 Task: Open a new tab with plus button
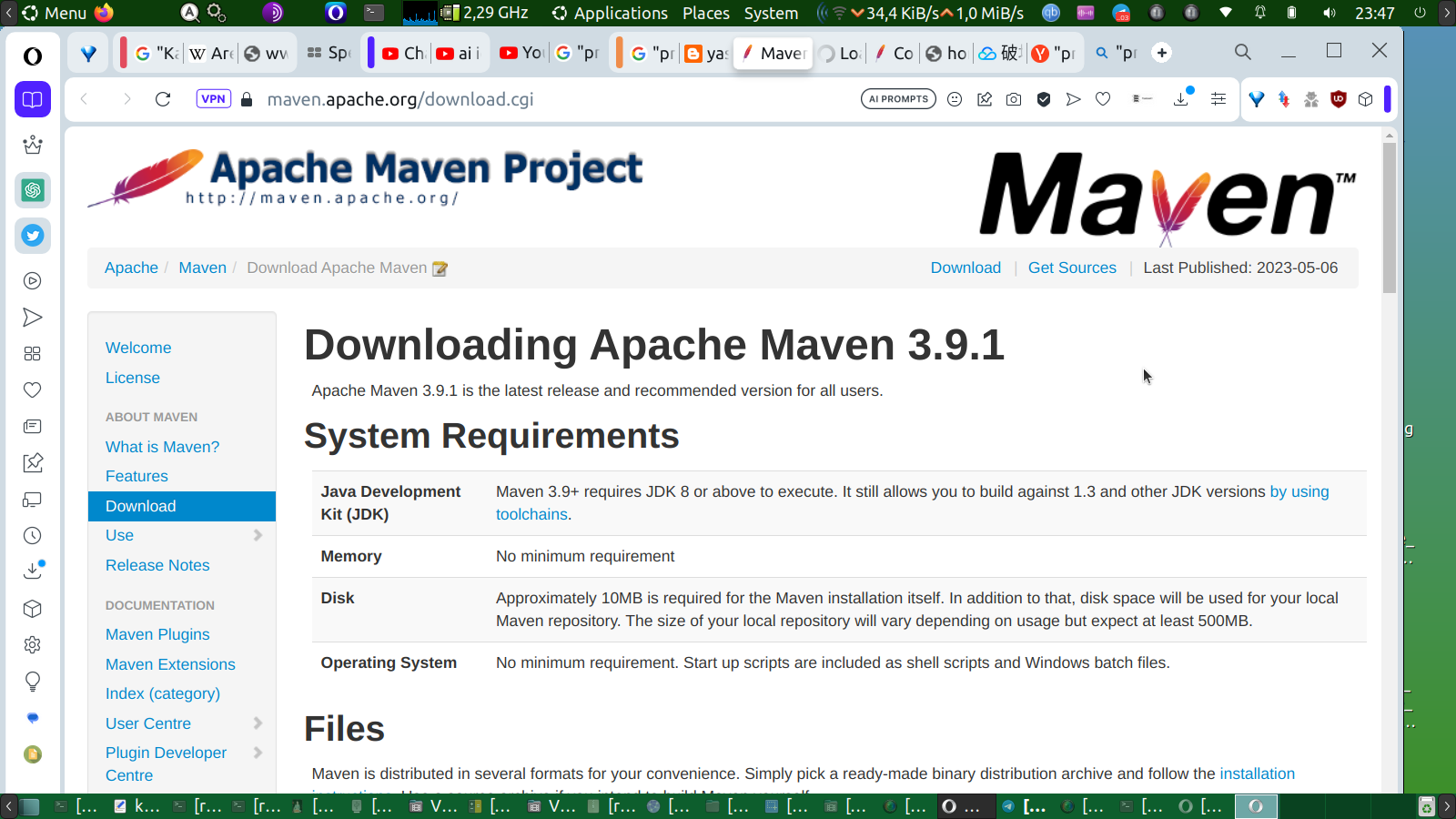click(1162, 53)
